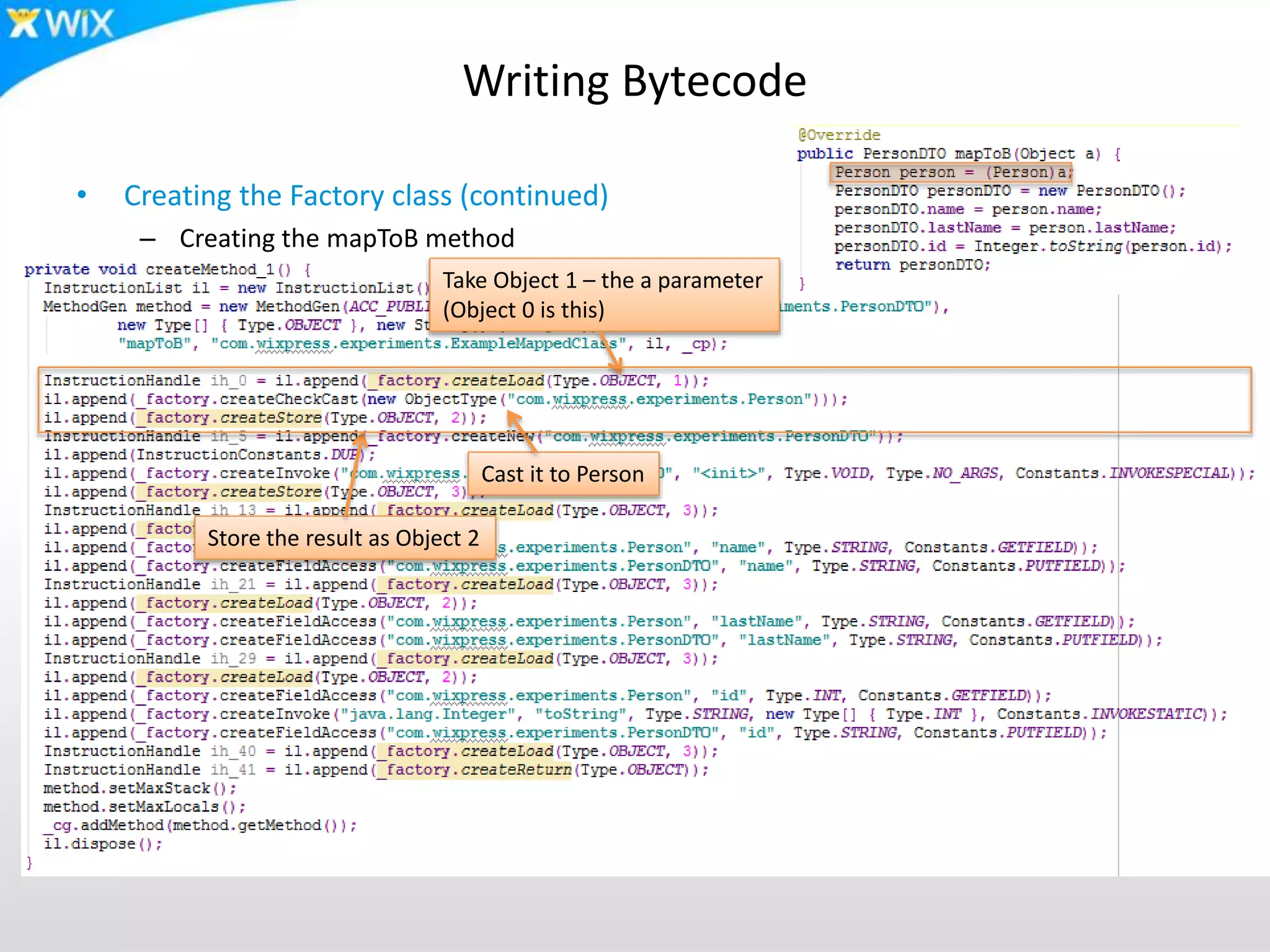Screen dimensions: 1270x952
Task: Click the 'Store the result as Object 2' callout
Action: coord(344,538)
